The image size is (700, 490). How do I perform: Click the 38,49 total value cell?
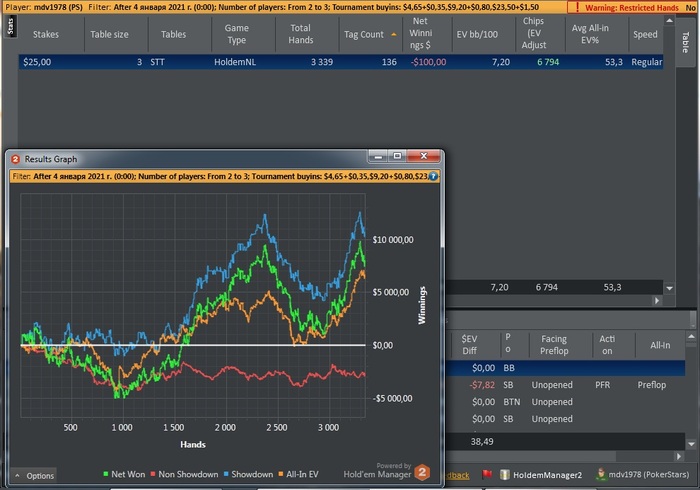click(482, 442)
